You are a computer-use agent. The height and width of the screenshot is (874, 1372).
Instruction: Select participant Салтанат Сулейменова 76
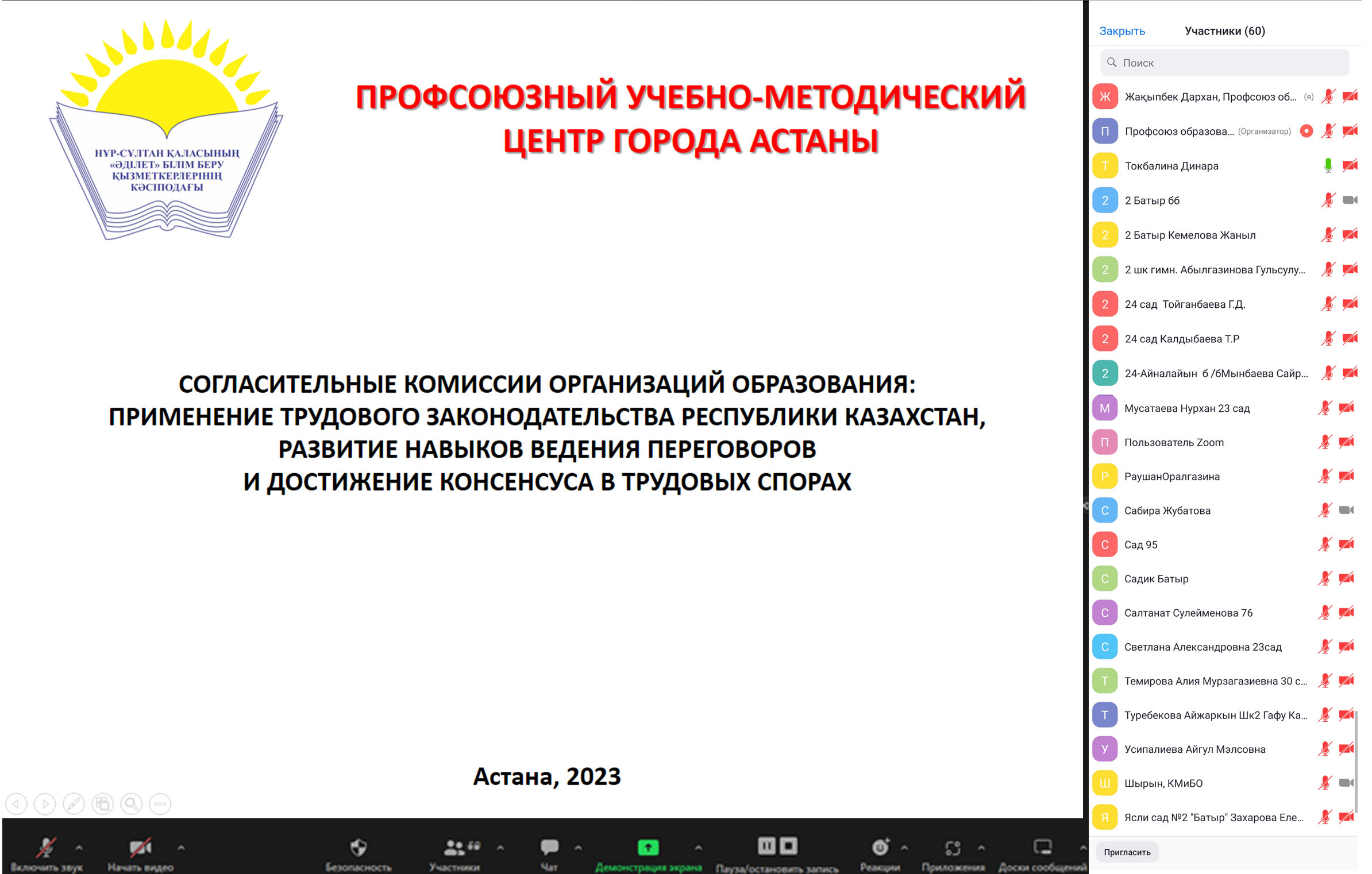1224,612
